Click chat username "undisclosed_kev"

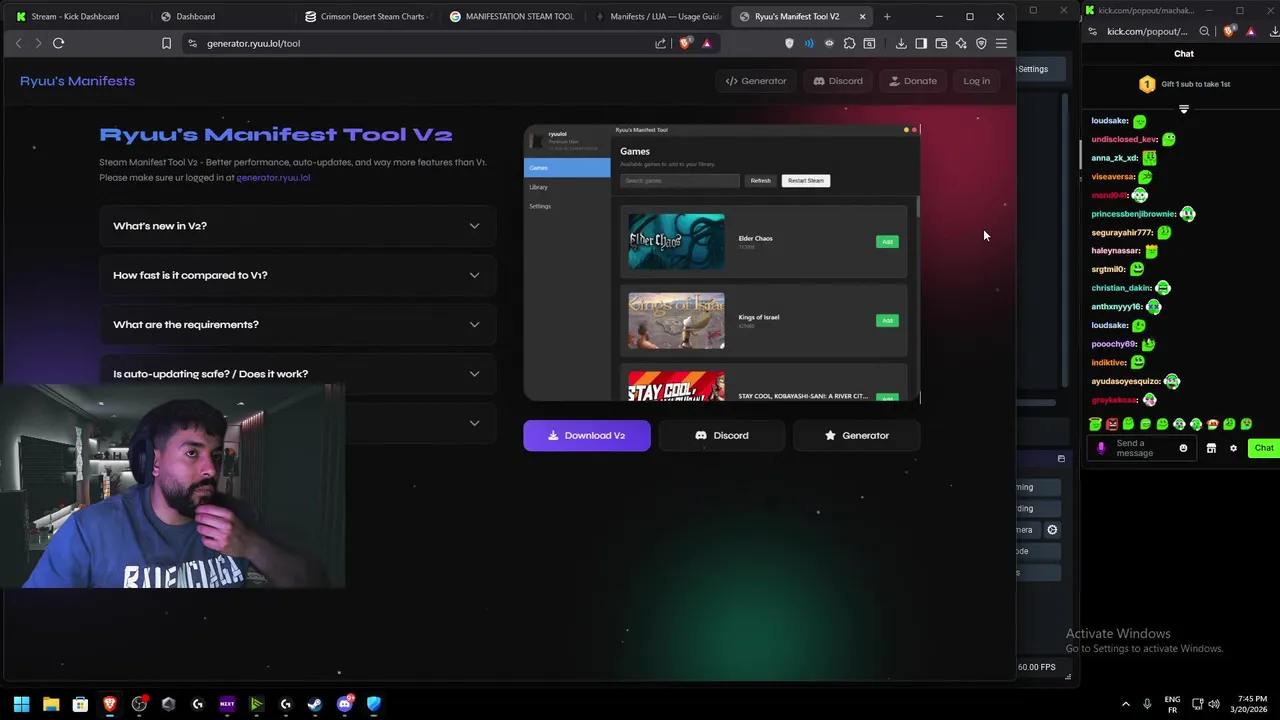pyautogui.click(x=1124, y=140)
